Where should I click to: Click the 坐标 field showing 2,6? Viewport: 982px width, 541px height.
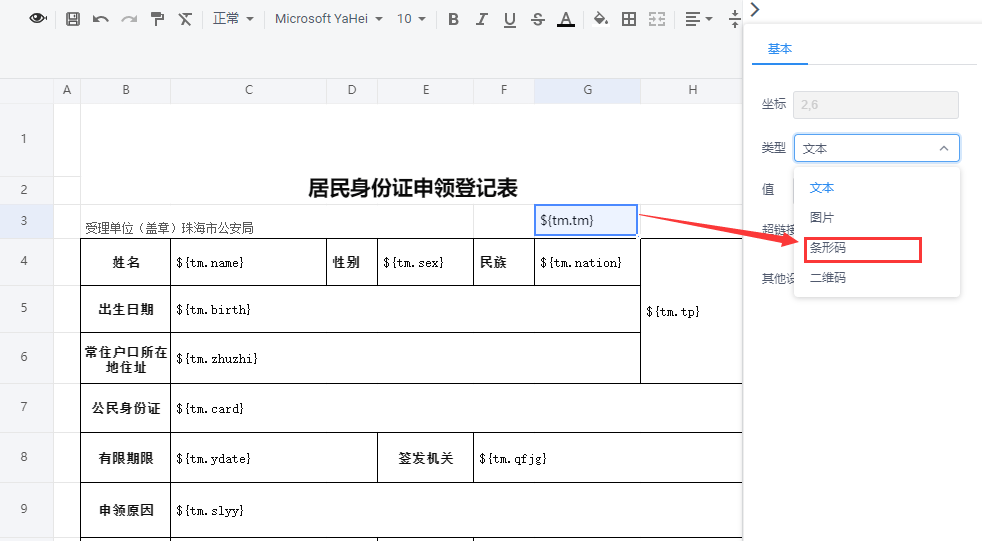[876, 105]
